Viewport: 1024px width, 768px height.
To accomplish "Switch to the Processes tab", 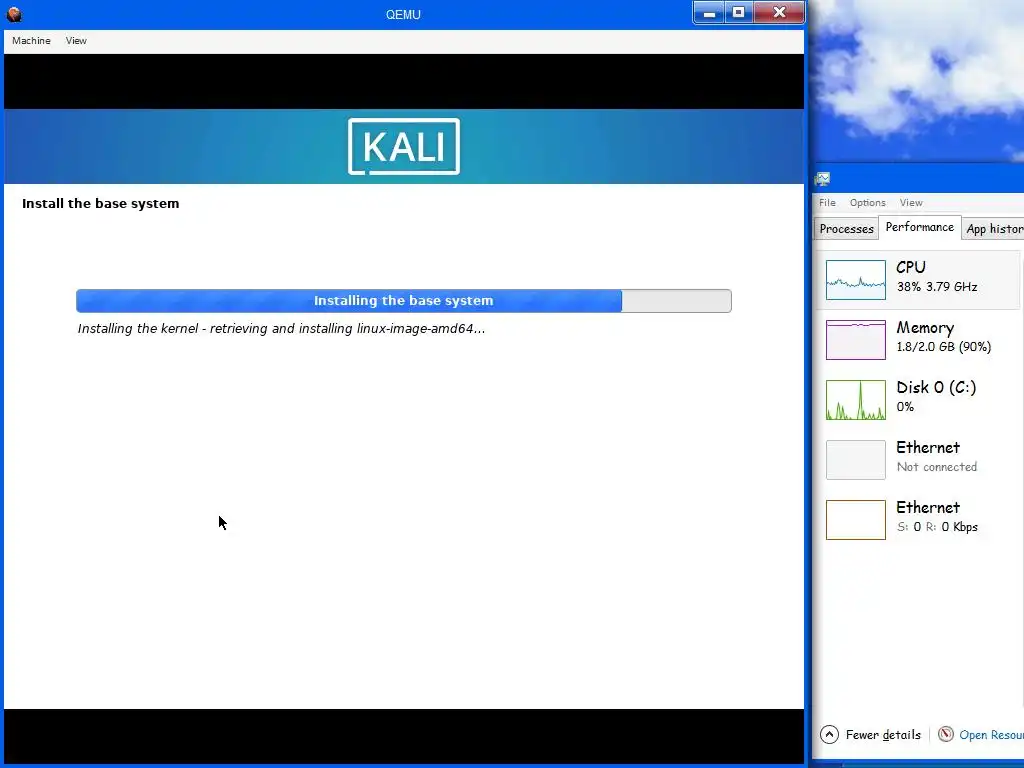I will click(x=846, y=229).
